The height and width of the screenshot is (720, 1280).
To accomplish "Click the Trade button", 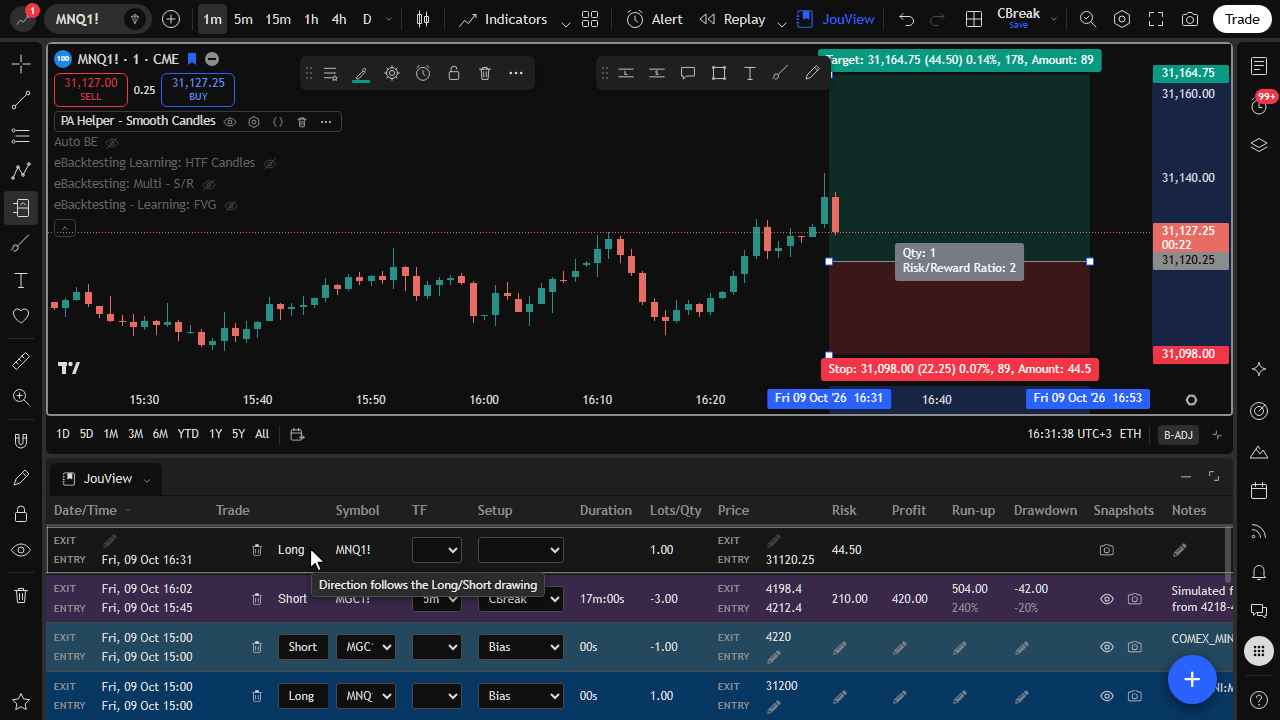I will (1243, 19).
